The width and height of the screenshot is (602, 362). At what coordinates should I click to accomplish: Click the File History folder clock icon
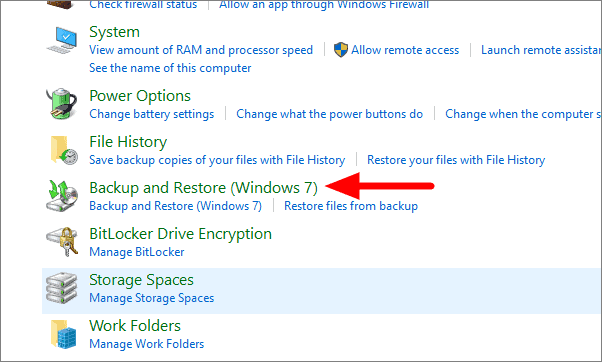click(63, 150)
